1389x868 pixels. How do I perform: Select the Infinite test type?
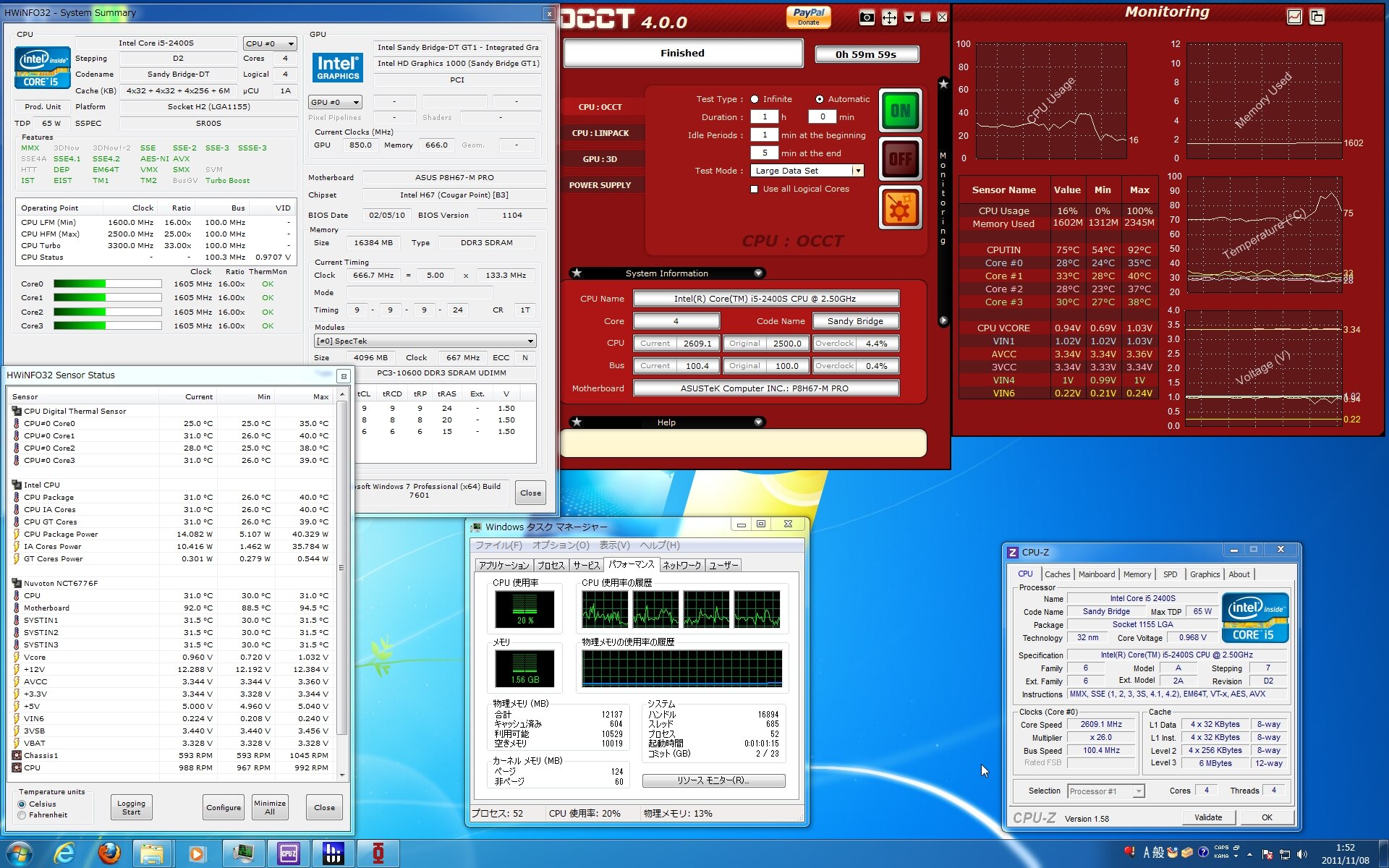pos(755,99)
